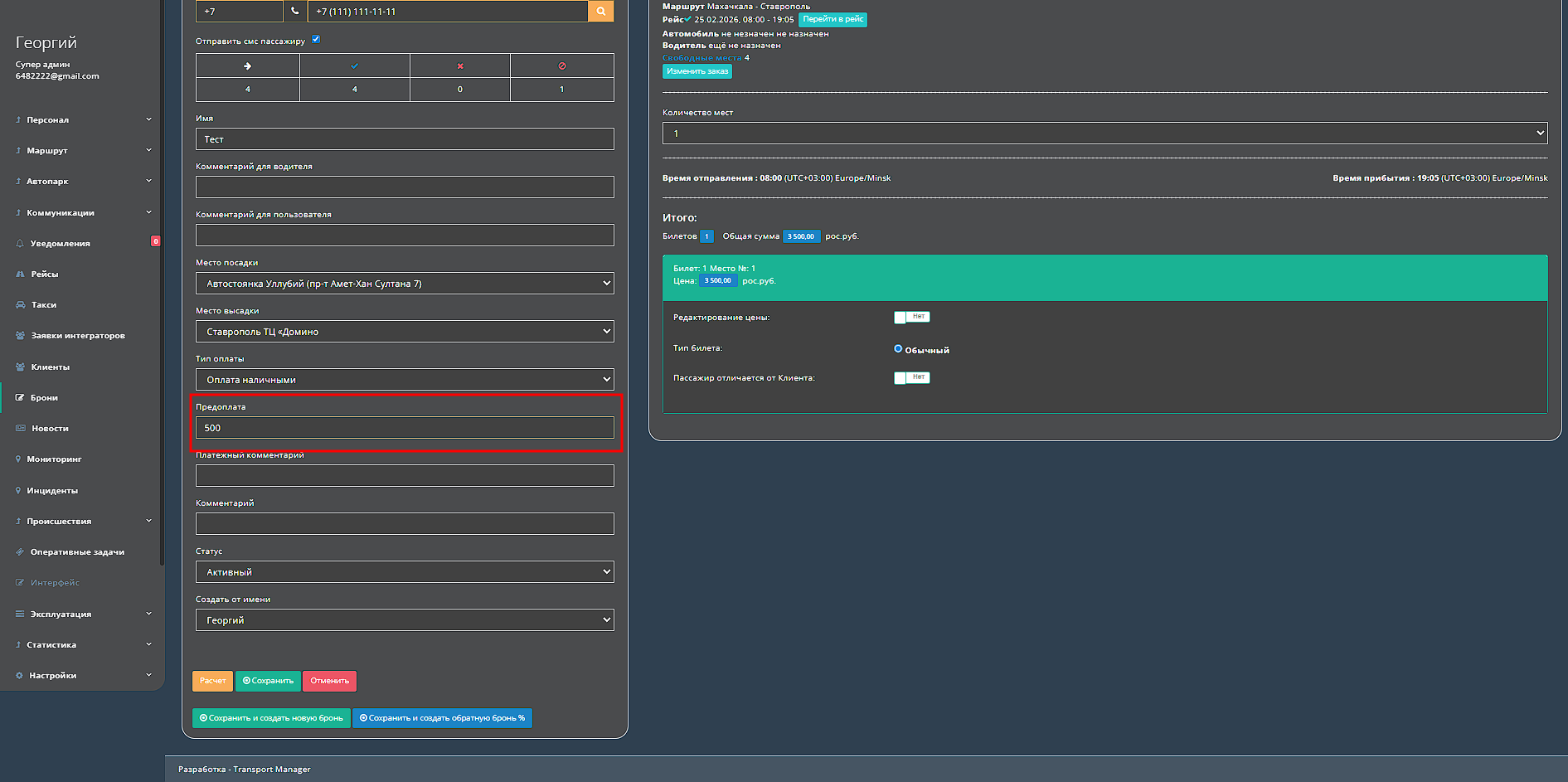Select the Обычный ticket type radio button
The image size is (1568, 782).
(898, 349)
